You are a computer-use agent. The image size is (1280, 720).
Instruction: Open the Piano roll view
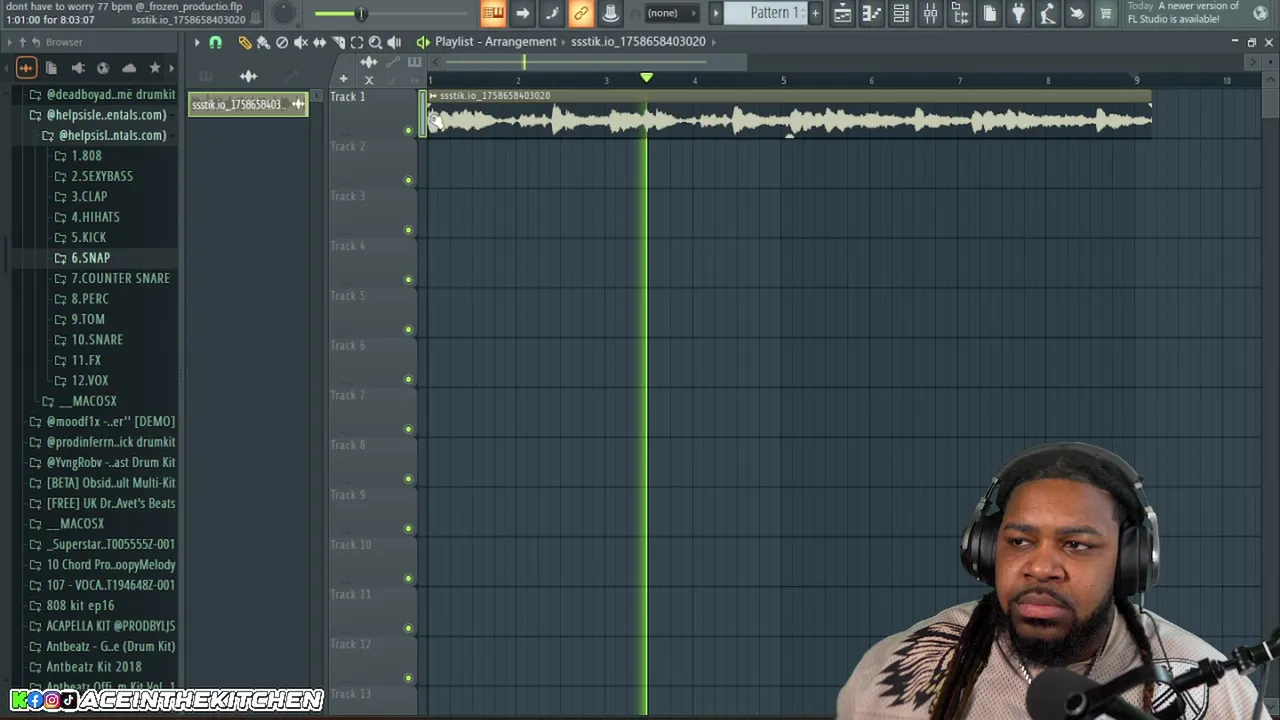pyautogui.click(x=872, y=13)
